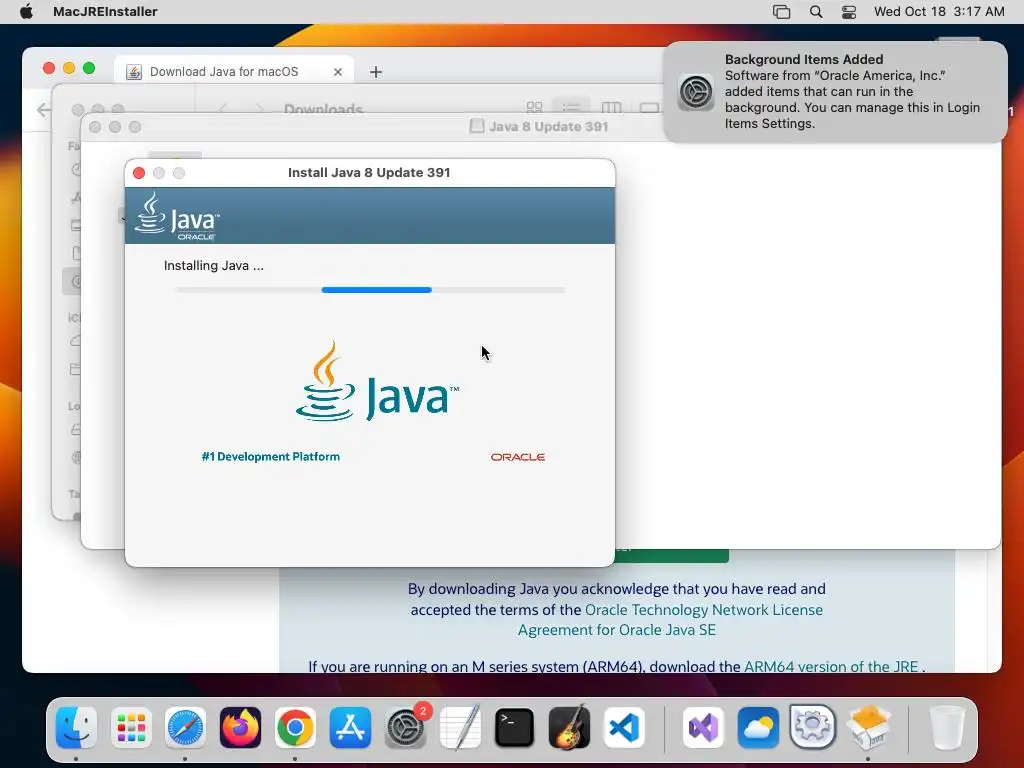Launch purple Visual Studio icon in Dock
The height and width of the screenshot is (768, 1024).
point(703,728)
